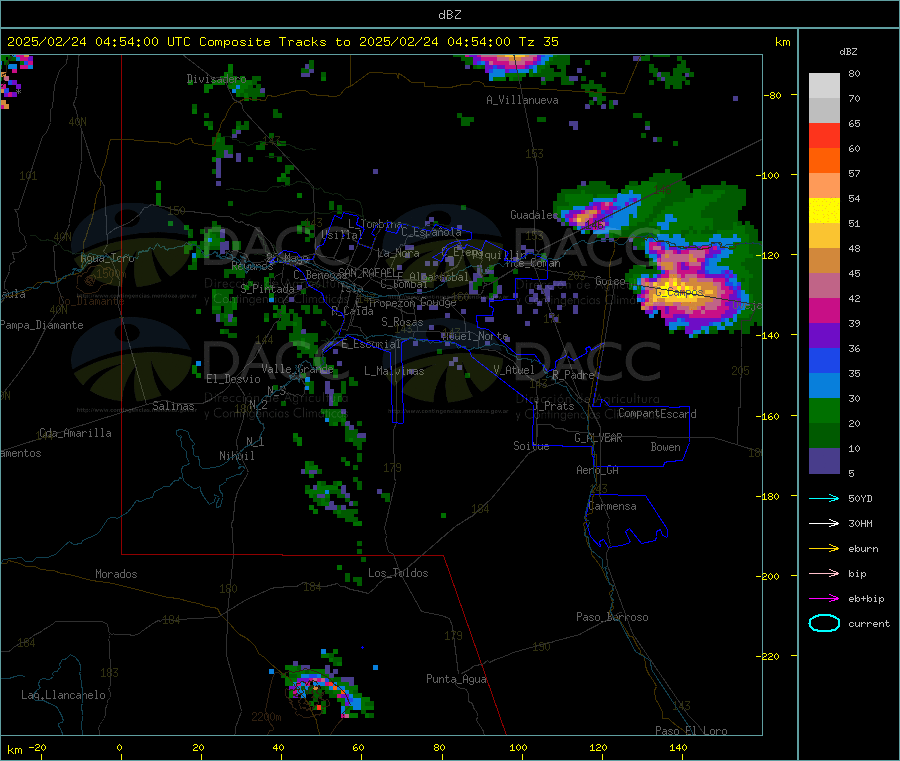Click the Morados map label
900x761 pixels.
pos(116,574)
